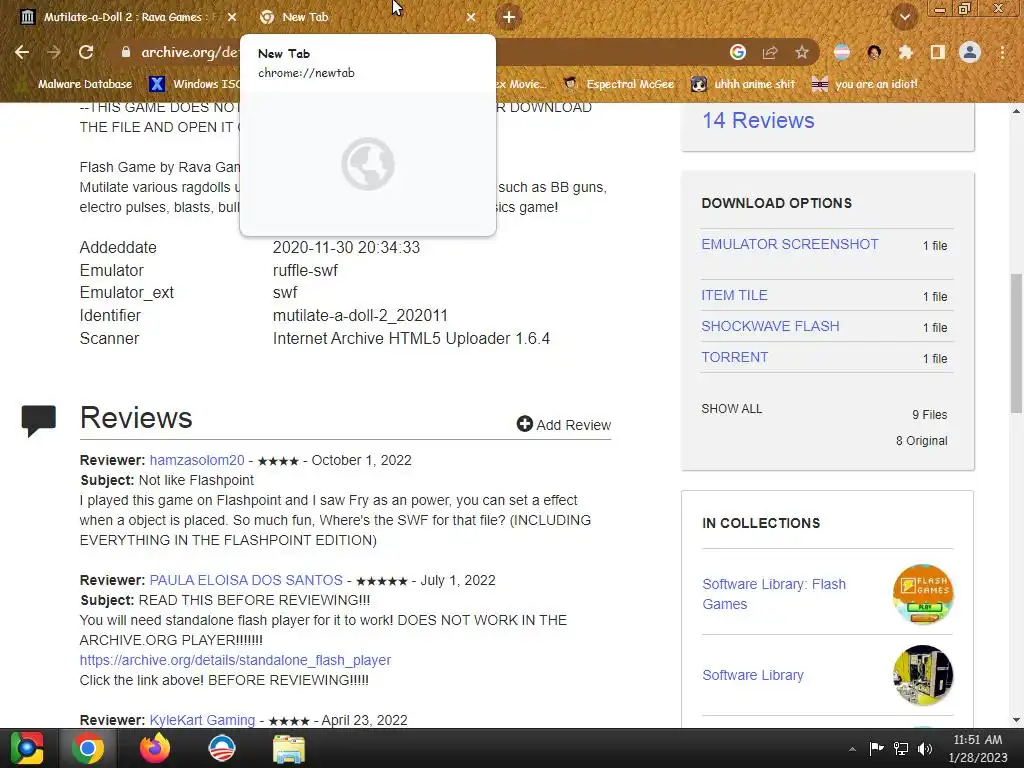Click the Start button in taskbar
This screenshot has width=1024, height=768.
tap(26, 748)
